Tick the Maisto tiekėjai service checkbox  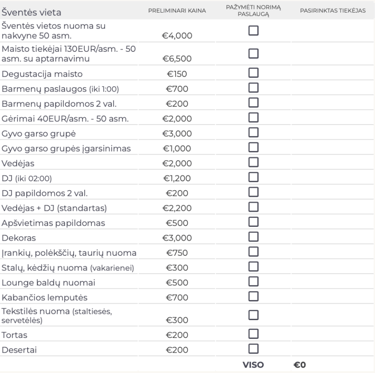click(253, 53)
